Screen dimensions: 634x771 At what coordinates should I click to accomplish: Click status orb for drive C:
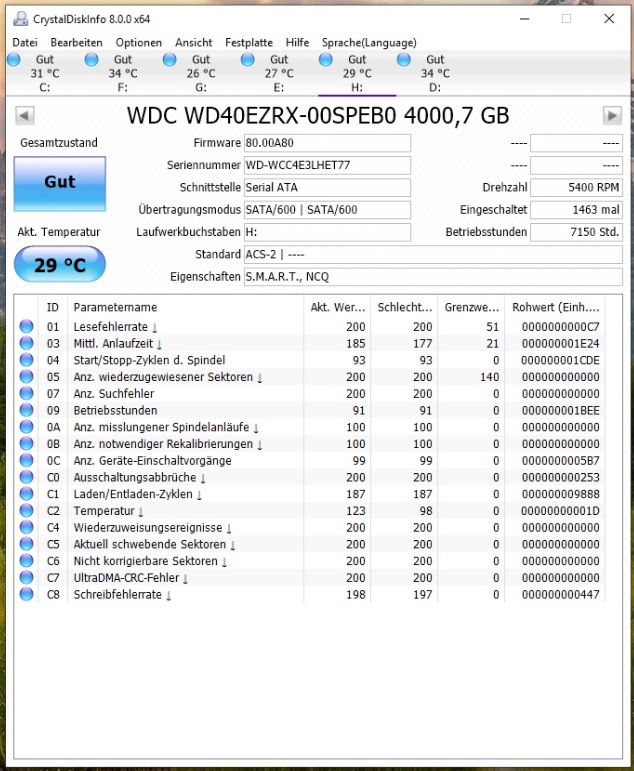tap(14, 60)
